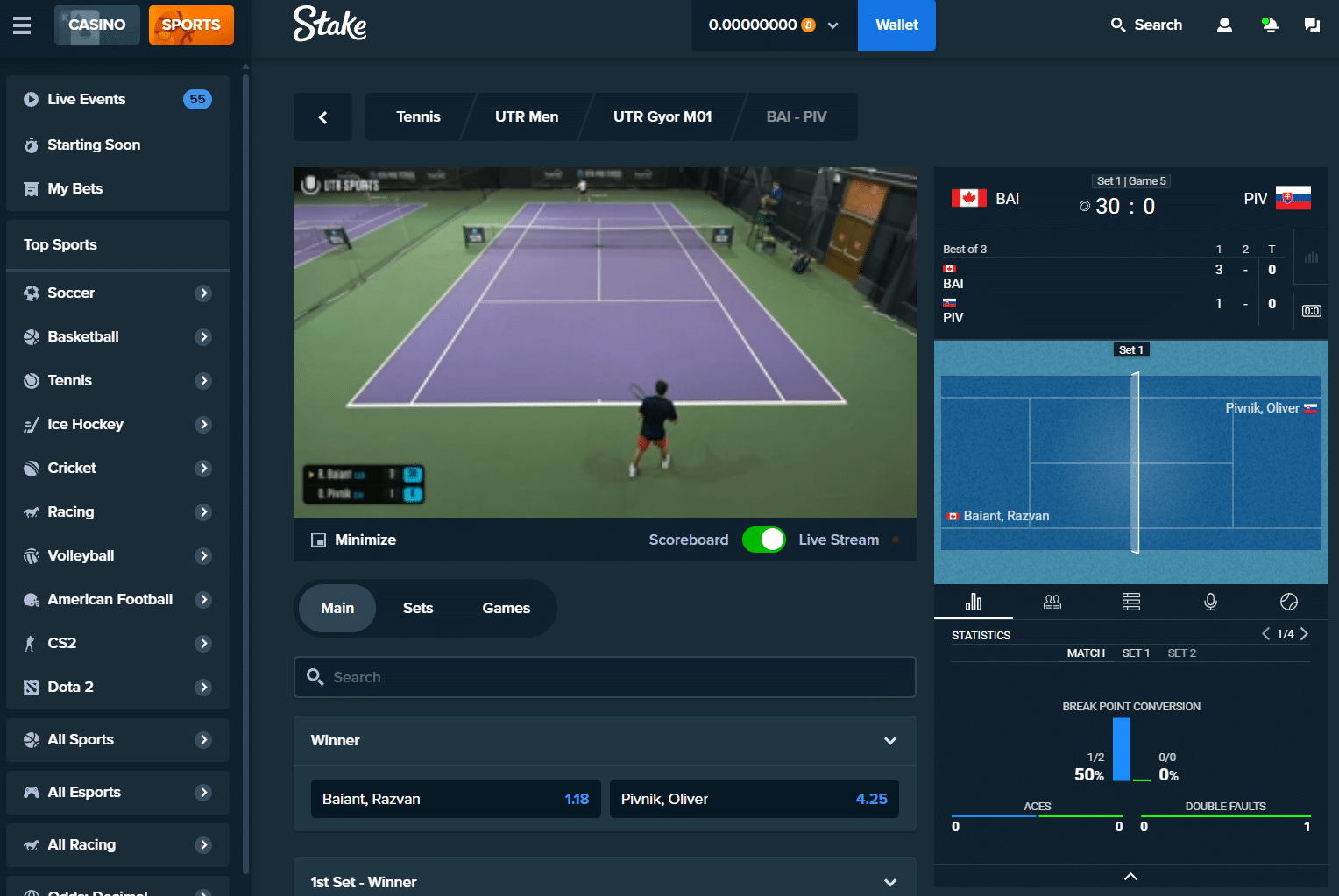Collapse the Winner market
This screenshot has height=896, width=1339.
pos(890,741)
